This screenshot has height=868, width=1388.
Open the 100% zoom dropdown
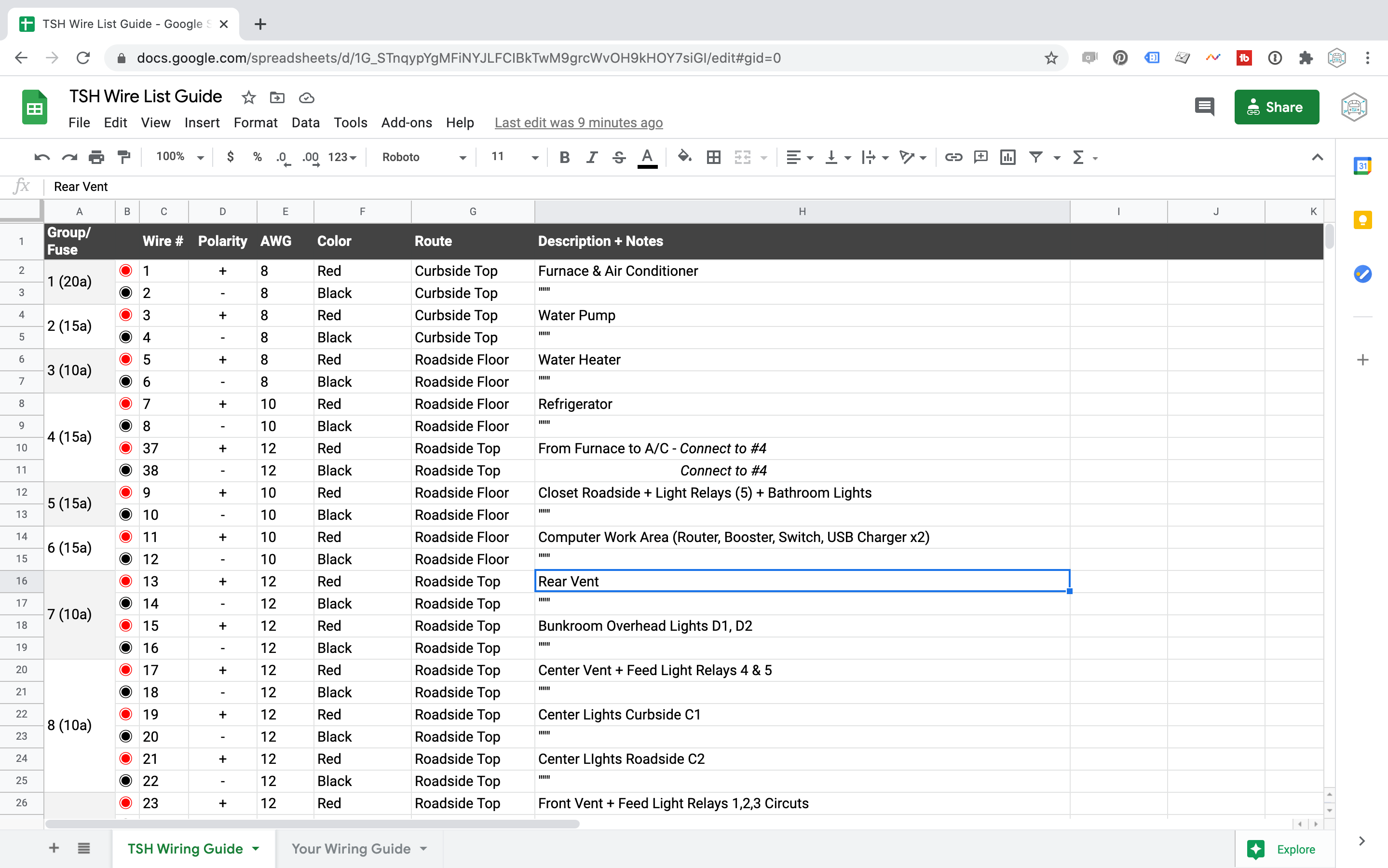tap(180, 157)
